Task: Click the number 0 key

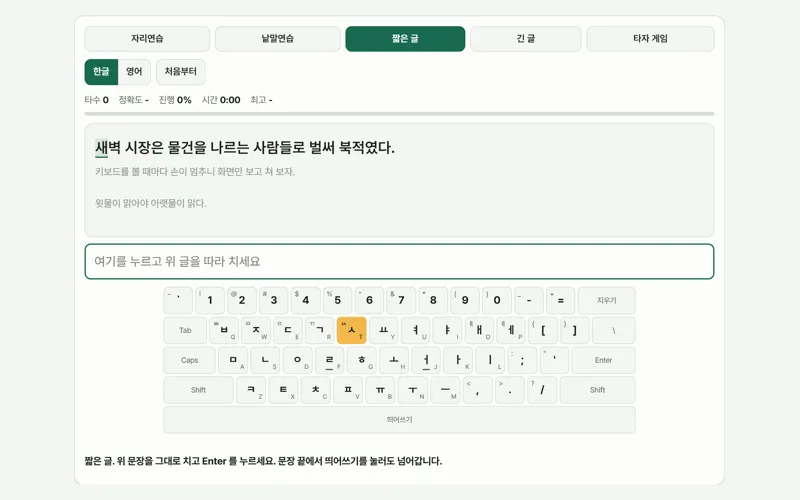Action: pyautogui.click(x=497, y=301)
